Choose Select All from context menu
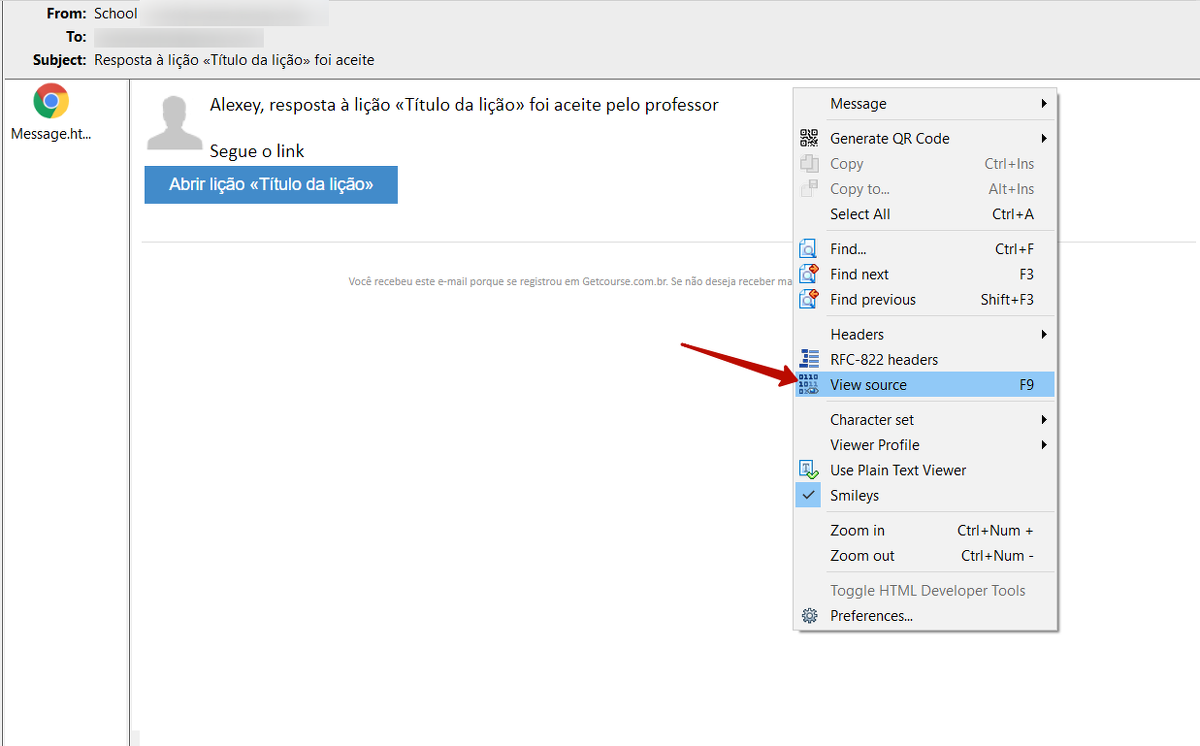This screenshot has height=746, width=1200. (x=860, y=214)
